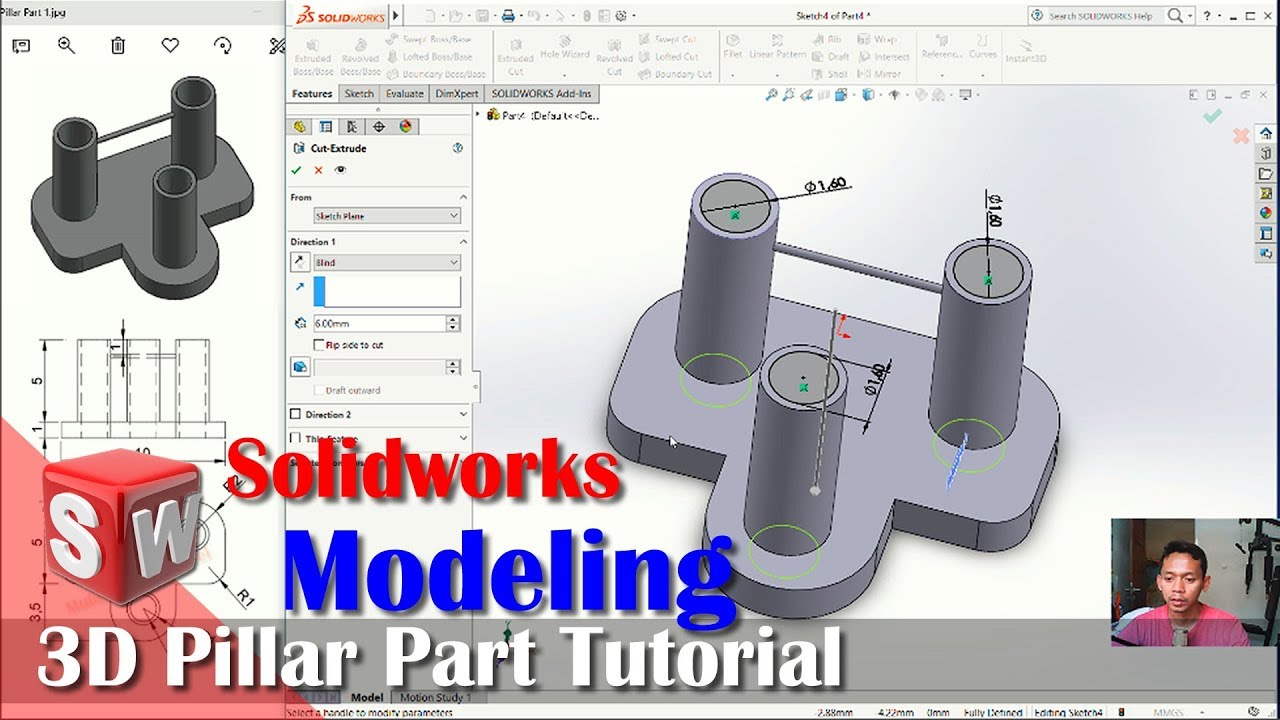Click the Revolved Cut tool
Image resolution: width=1280 pixels, height=720 pixels.
(x=614, y=56)
